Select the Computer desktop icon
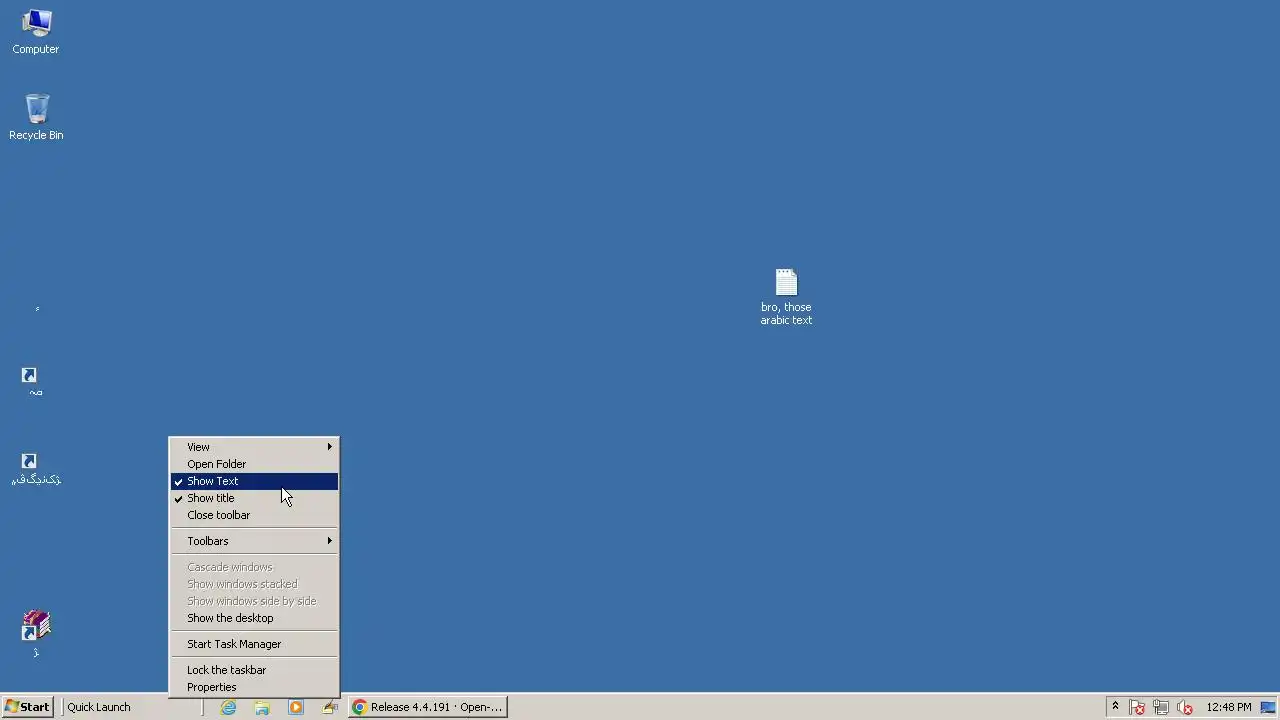Viewport: 1280px width, 720px height. (36, 31)
